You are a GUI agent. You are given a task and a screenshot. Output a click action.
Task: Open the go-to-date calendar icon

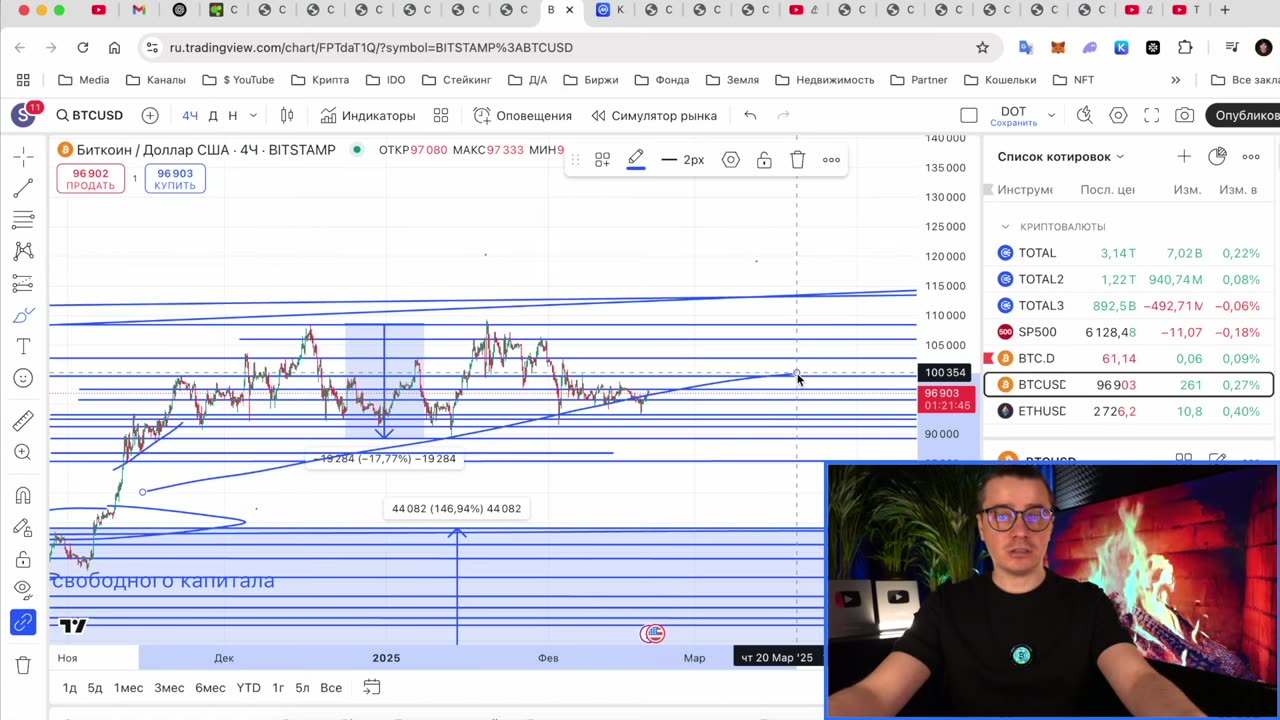point(371,687)
